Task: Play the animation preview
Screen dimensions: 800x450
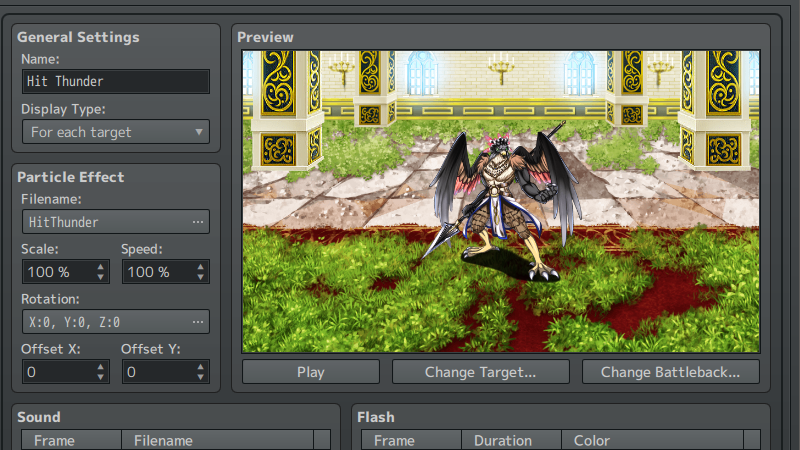Action: click(311, 372)
